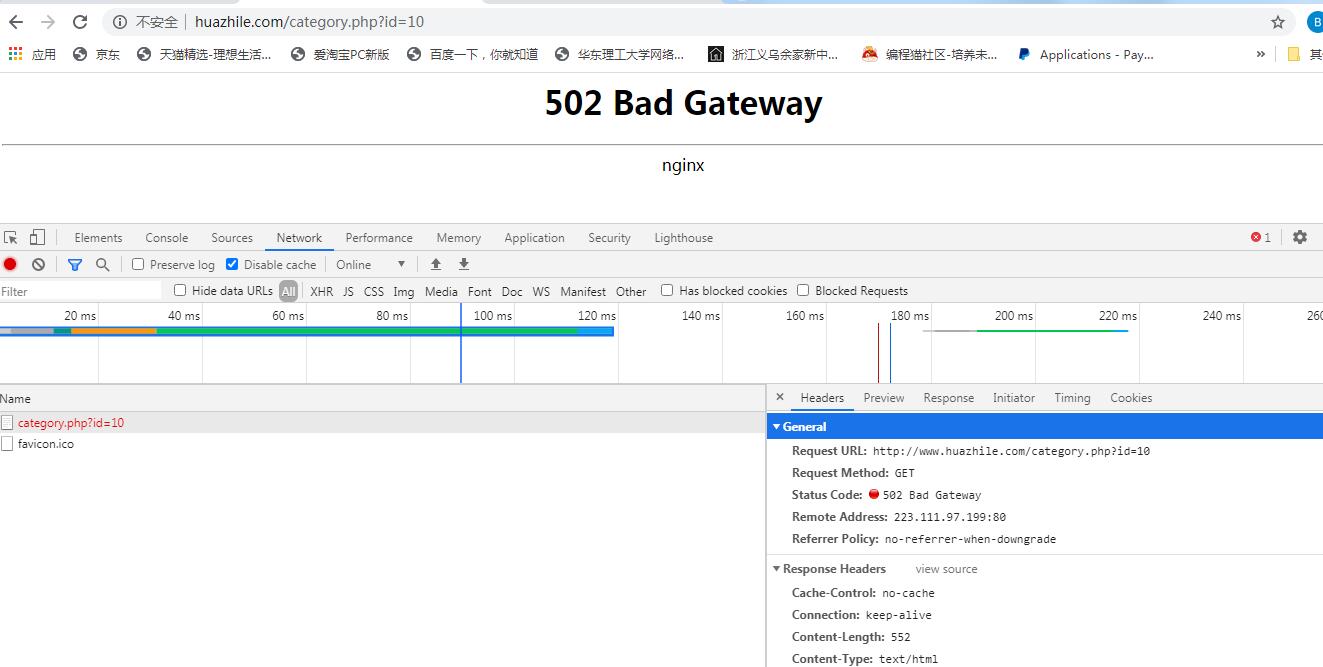The height and width of the screenshot is (667, 1323).
Task: Select the favicon.ico request row
Action: pyautogui.click(x=383, y=444)
